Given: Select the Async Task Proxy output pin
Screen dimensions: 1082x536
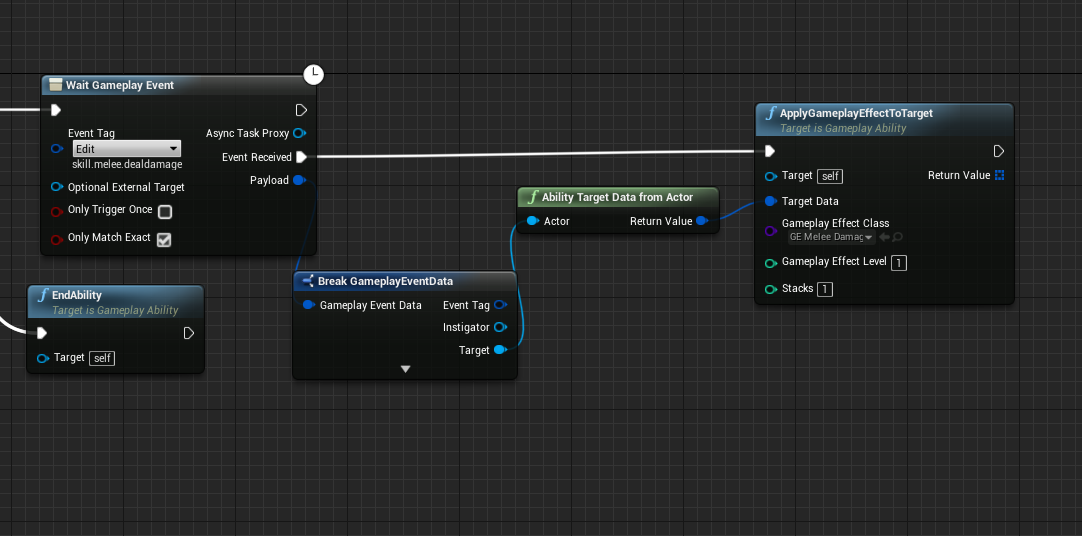Looking at the screenshot, I should click(299, 133).
